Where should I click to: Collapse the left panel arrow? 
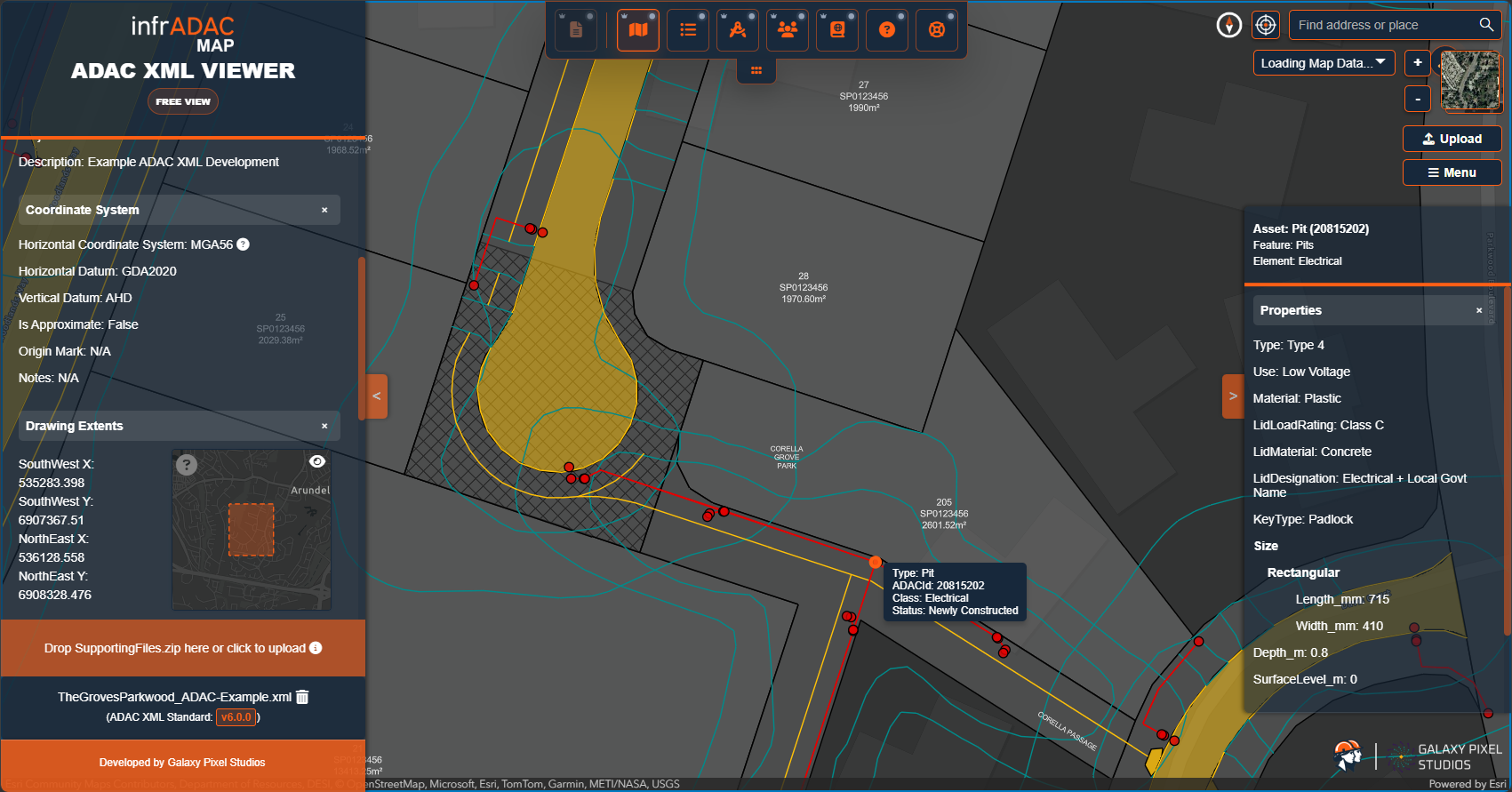pyautogui.click(x=377, y=396)
